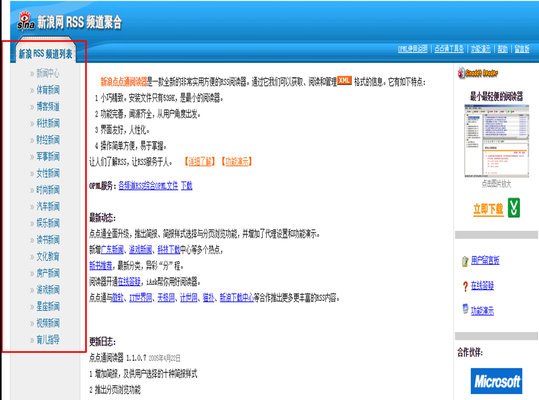Image resolution: width=539 pixels, height=400 pixels.
Task: Click the red question mark icon
Action: (465, 286)
